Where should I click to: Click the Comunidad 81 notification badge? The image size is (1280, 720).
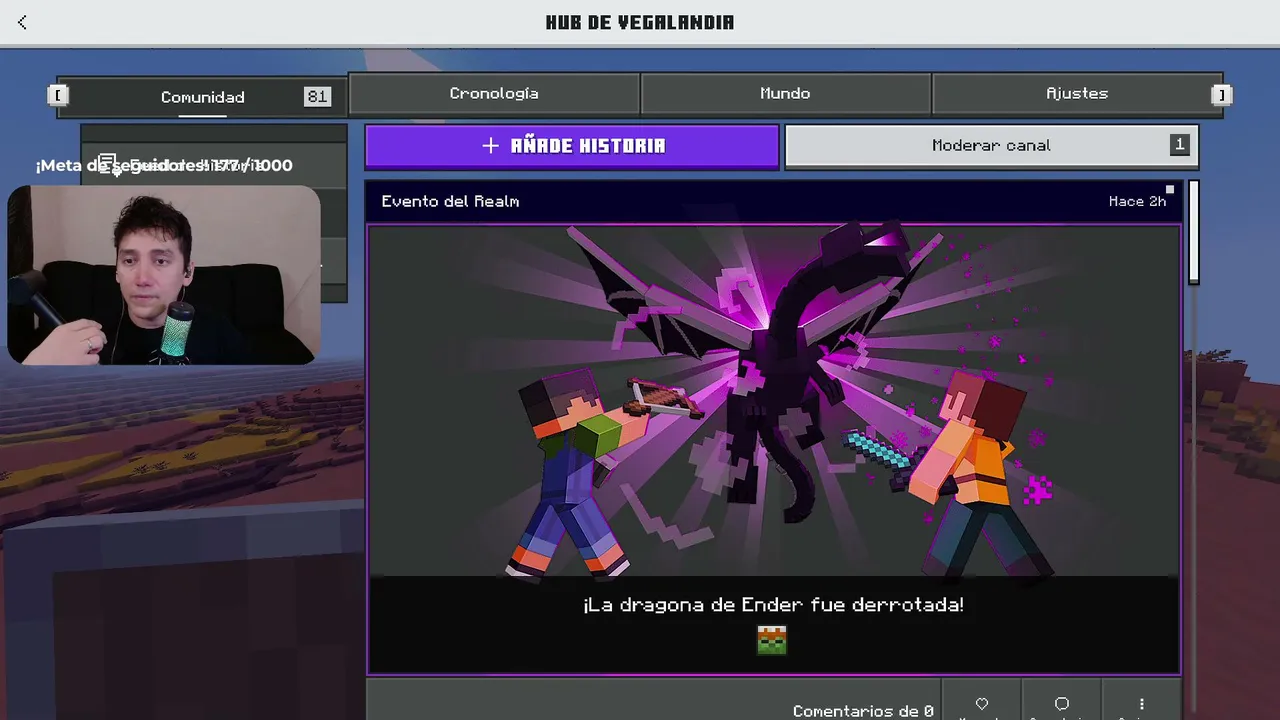(317, 96)
